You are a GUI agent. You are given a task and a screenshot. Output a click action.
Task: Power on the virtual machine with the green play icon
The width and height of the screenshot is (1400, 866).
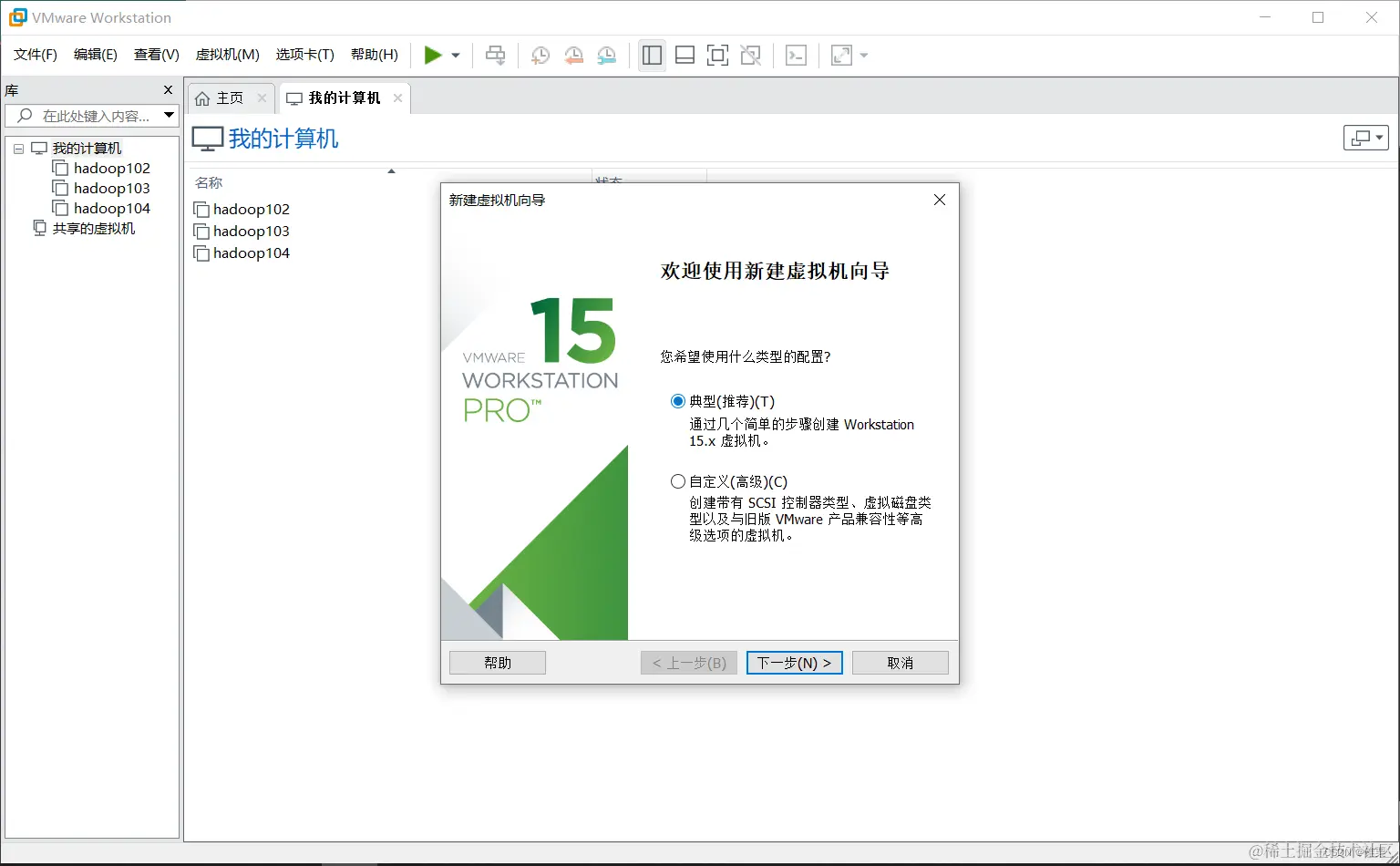tap(433, 56)
